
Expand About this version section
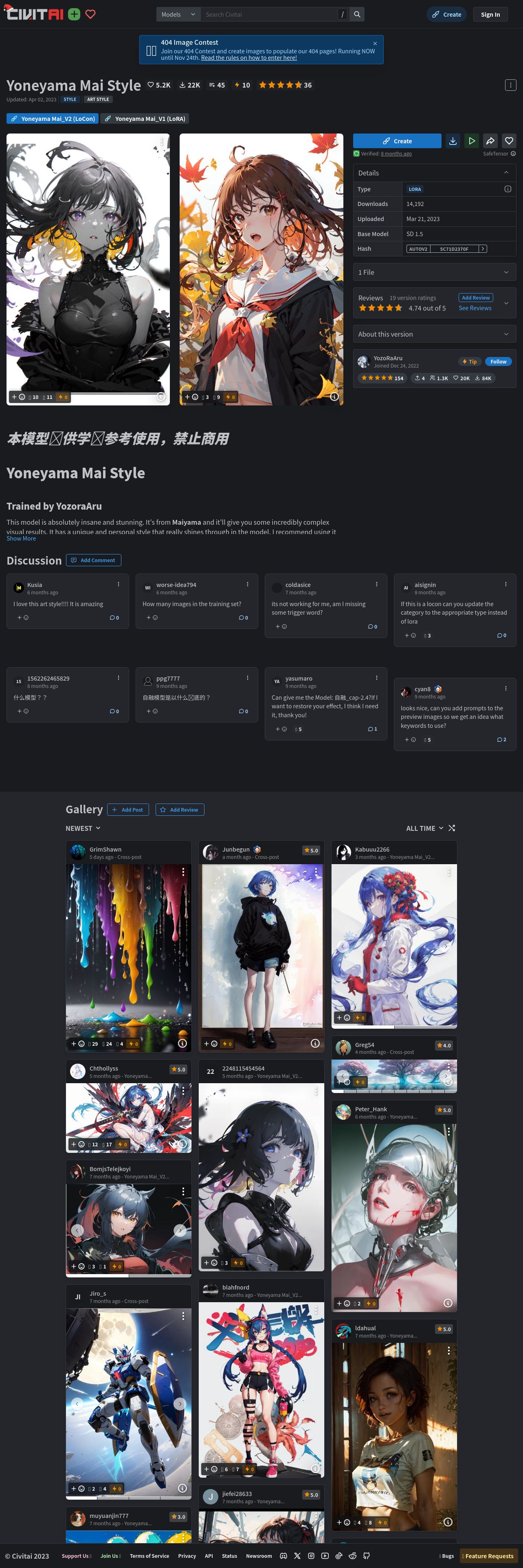tap(435, 333)
